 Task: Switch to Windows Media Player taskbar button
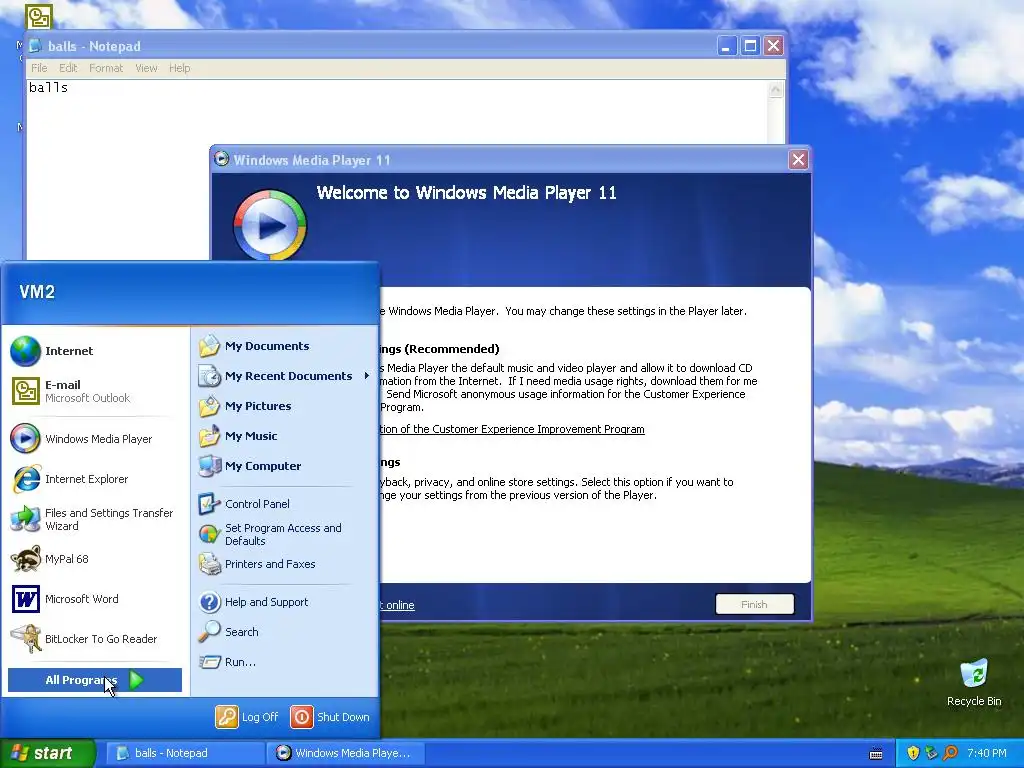(346, 753)
